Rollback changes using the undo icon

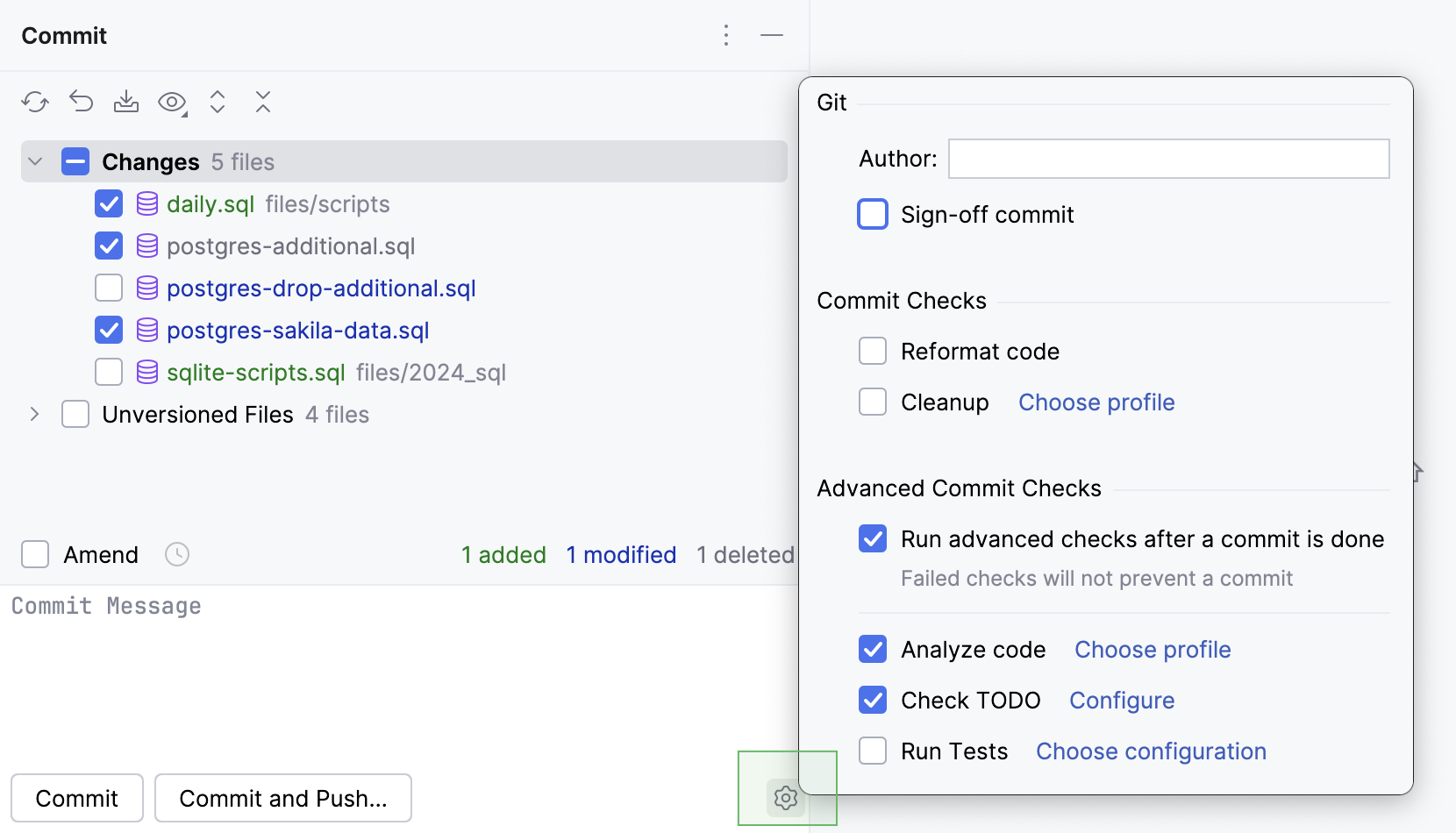point(81,102)
